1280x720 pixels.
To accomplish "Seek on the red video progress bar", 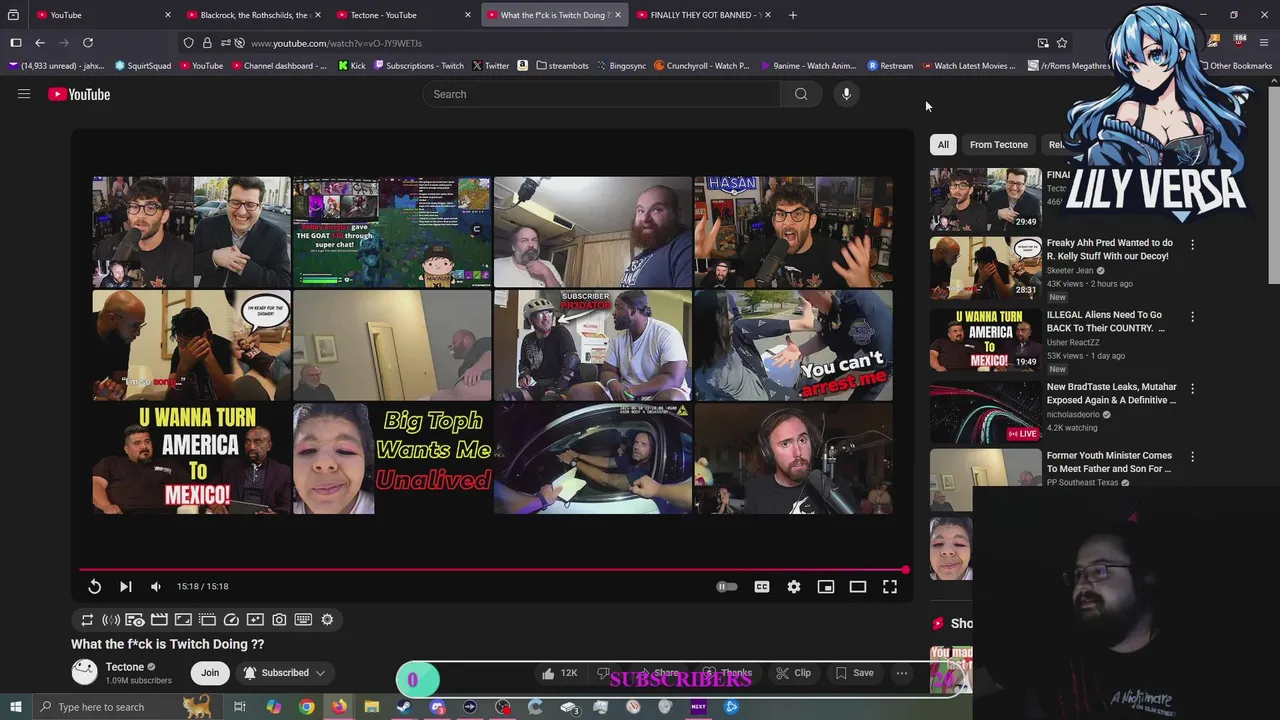I will [x=493, y=570].
